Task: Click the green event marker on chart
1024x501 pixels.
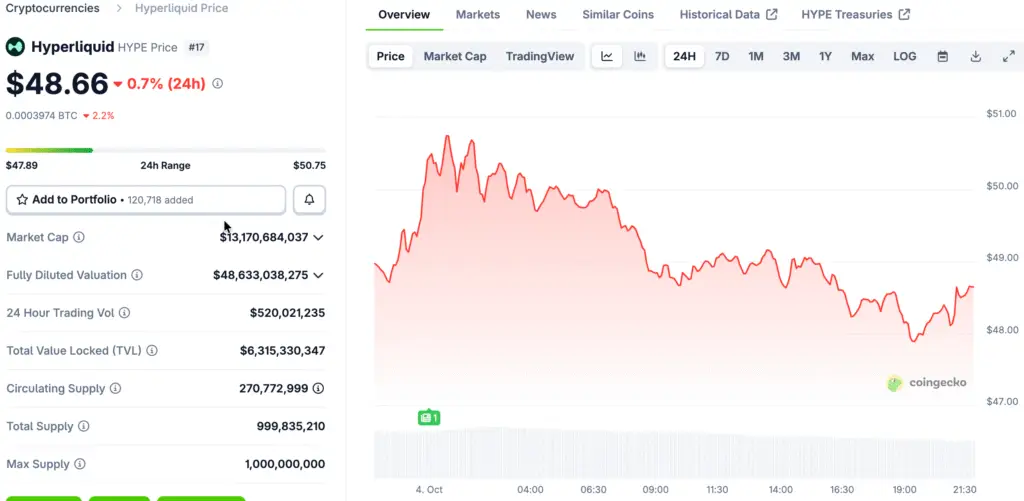Action: click(429, 417)
